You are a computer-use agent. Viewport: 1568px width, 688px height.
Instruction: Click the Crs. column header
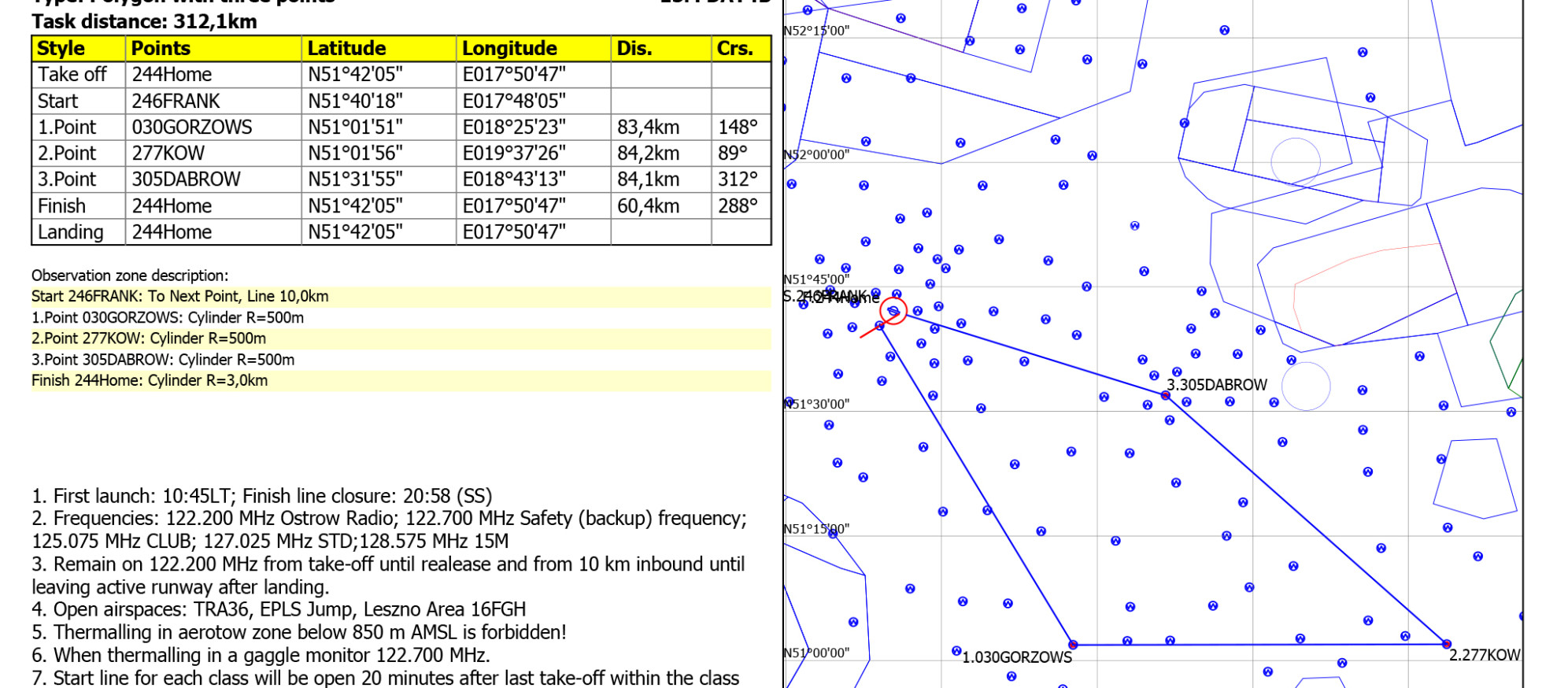(x=734, y=49)
